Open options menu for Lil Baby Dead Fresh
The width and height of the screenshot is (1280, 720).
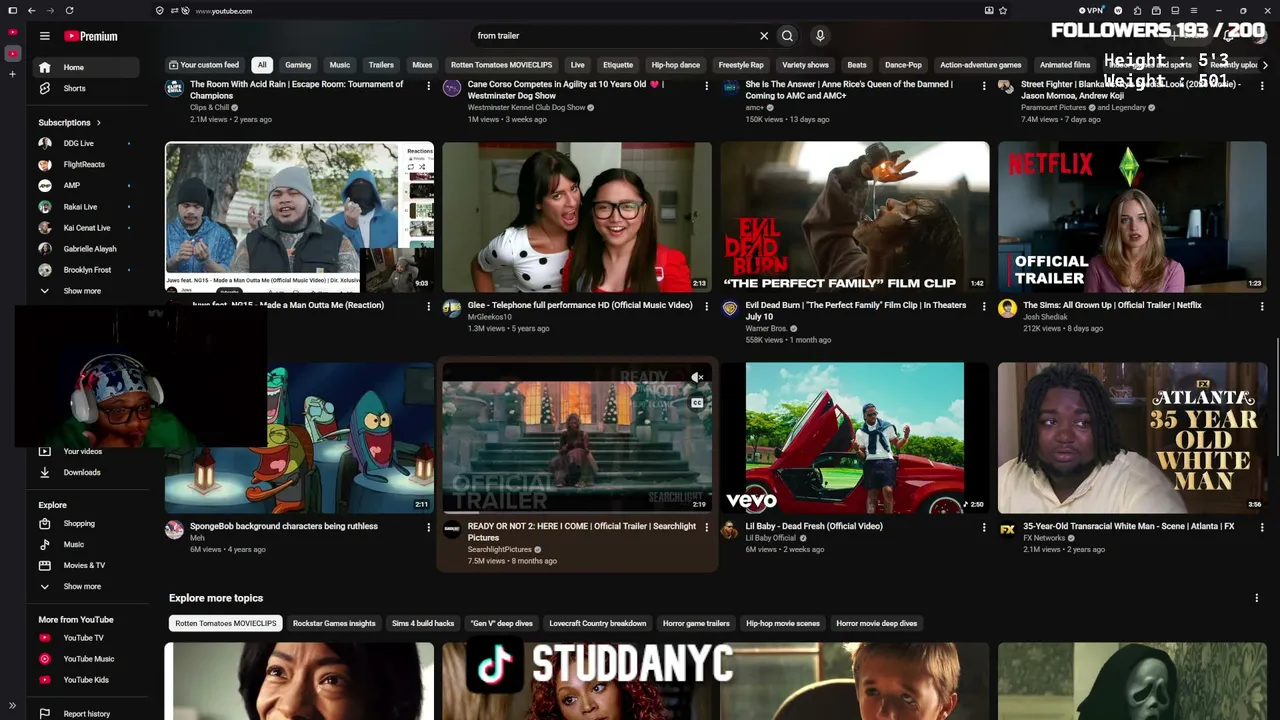pos(984,527)
